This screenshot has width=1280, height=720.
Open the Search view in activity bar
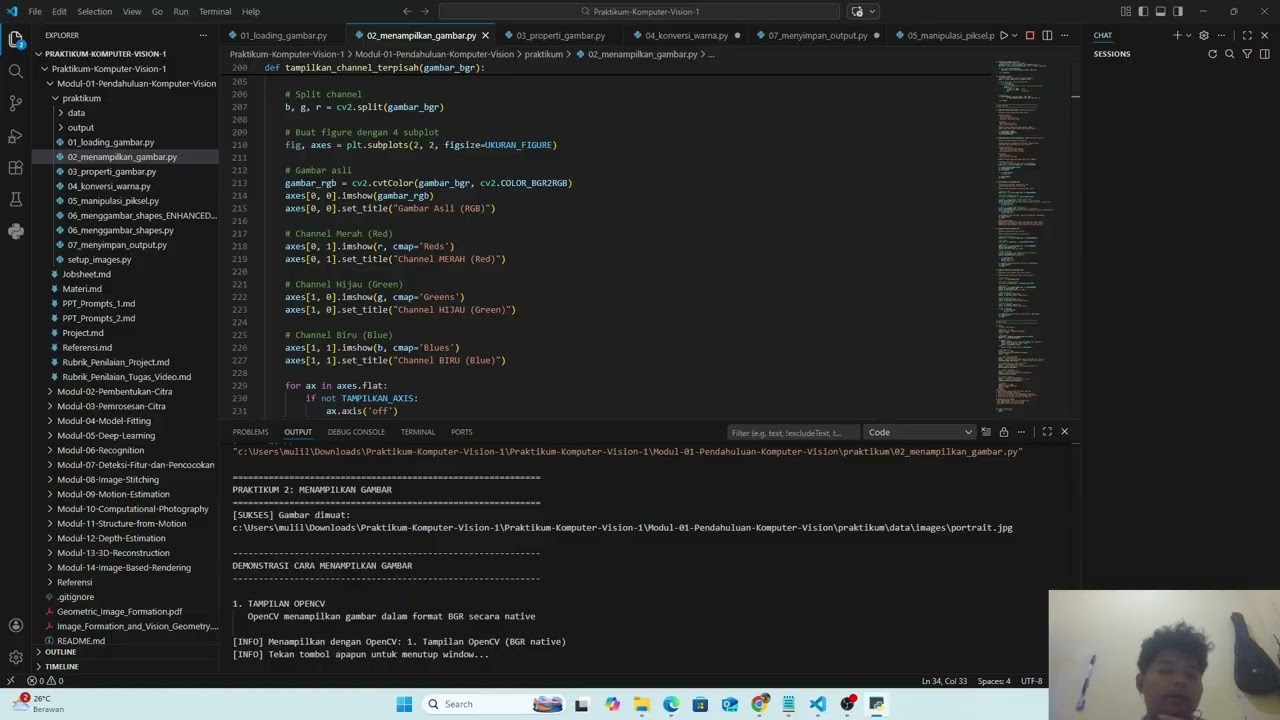[15, 71]
